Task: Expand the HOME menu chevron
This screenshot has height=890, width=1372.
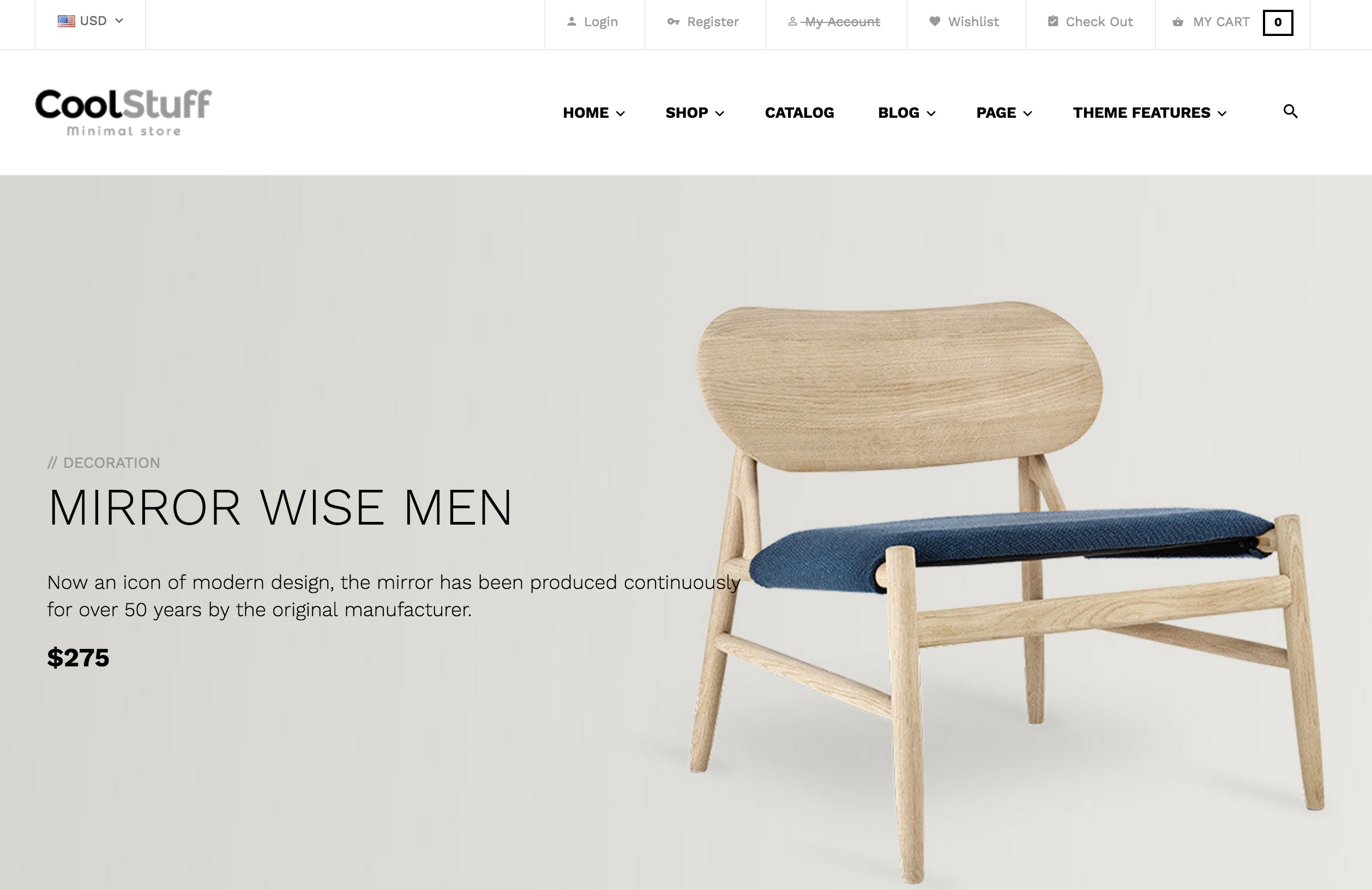Action: (620, 113)
